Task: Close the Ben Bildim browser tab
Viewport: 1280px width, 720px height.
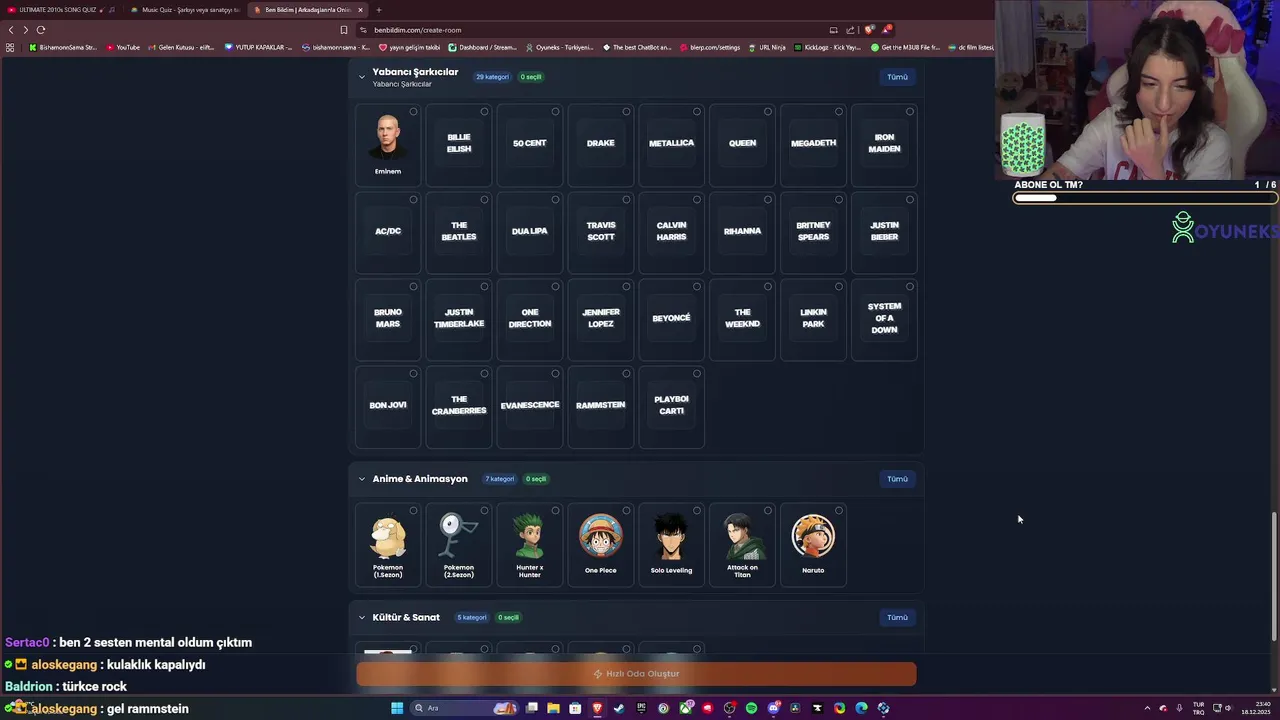Action: 360,10
